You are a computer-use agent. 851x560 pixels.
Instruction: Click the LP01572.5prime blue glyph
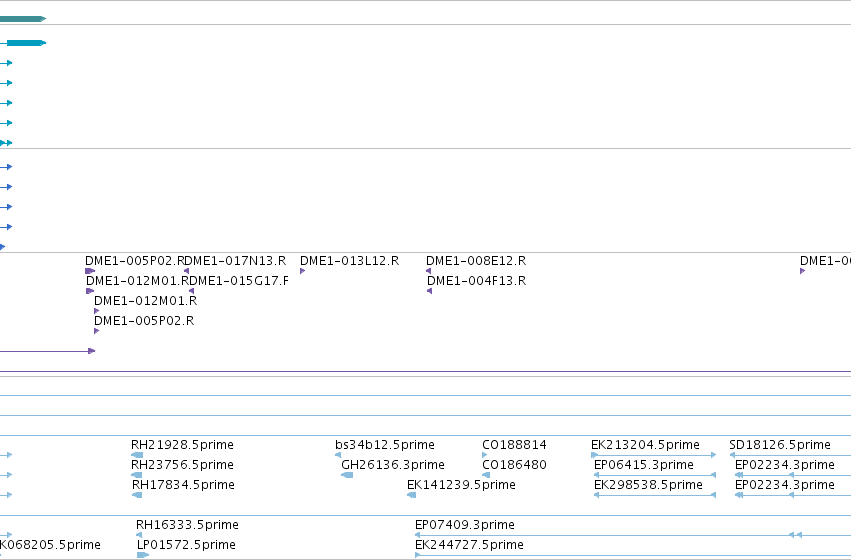click(x=143, y=555)
